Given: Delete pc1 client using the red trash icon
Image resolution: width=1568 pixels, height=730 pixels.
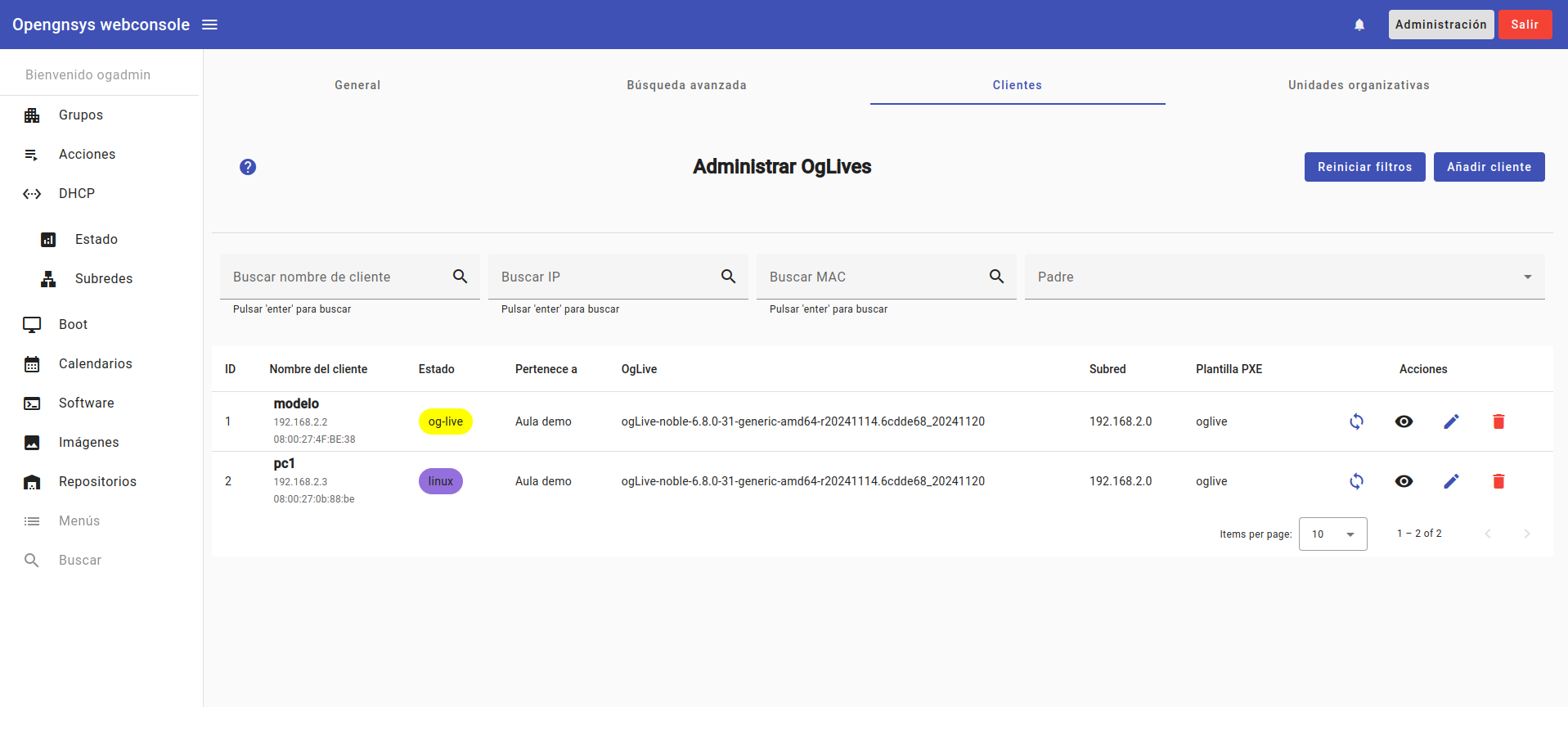Looking at the screenshot, I should [1498, 481].
